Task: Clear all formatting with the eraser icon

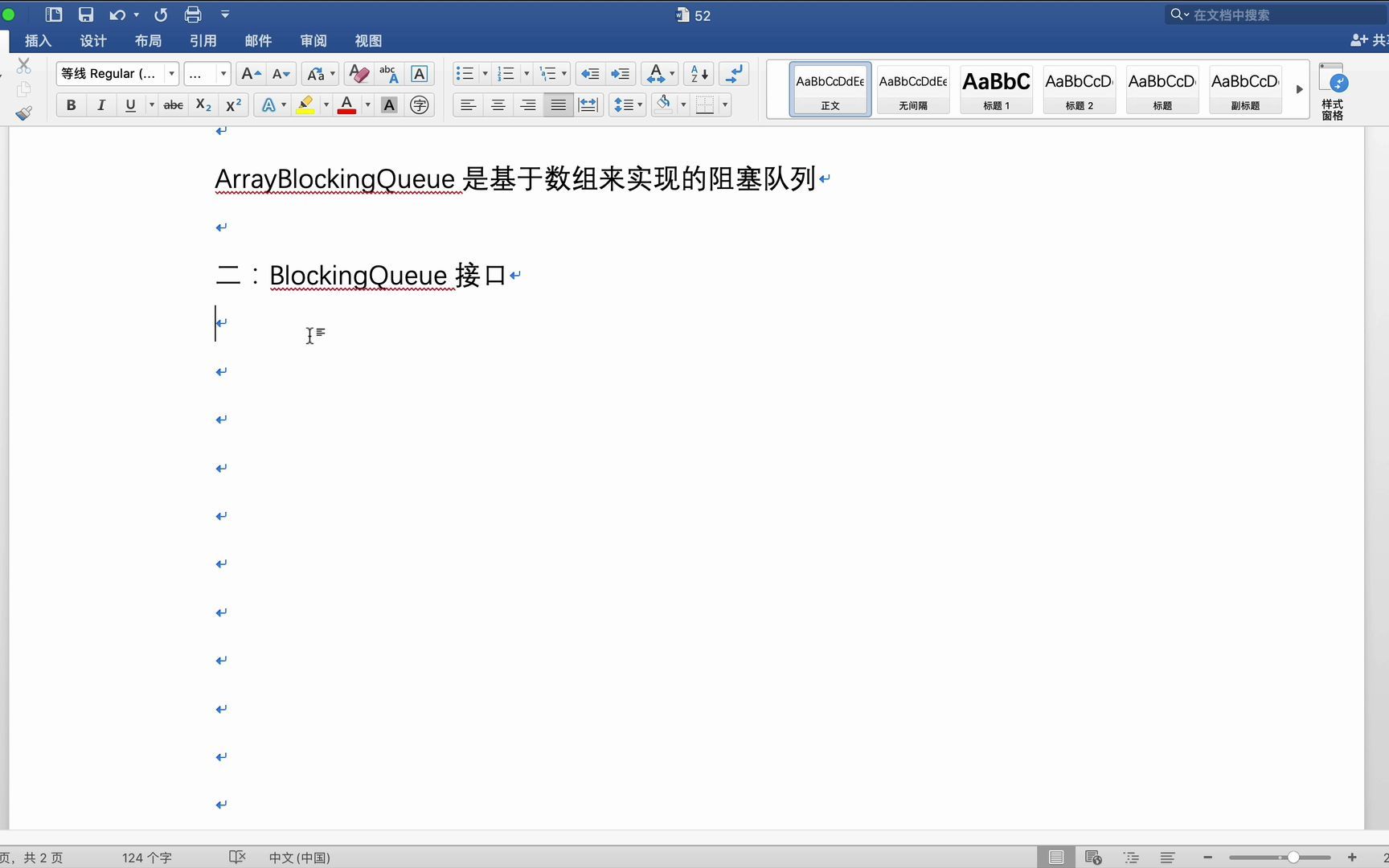Action: (359, 74)
